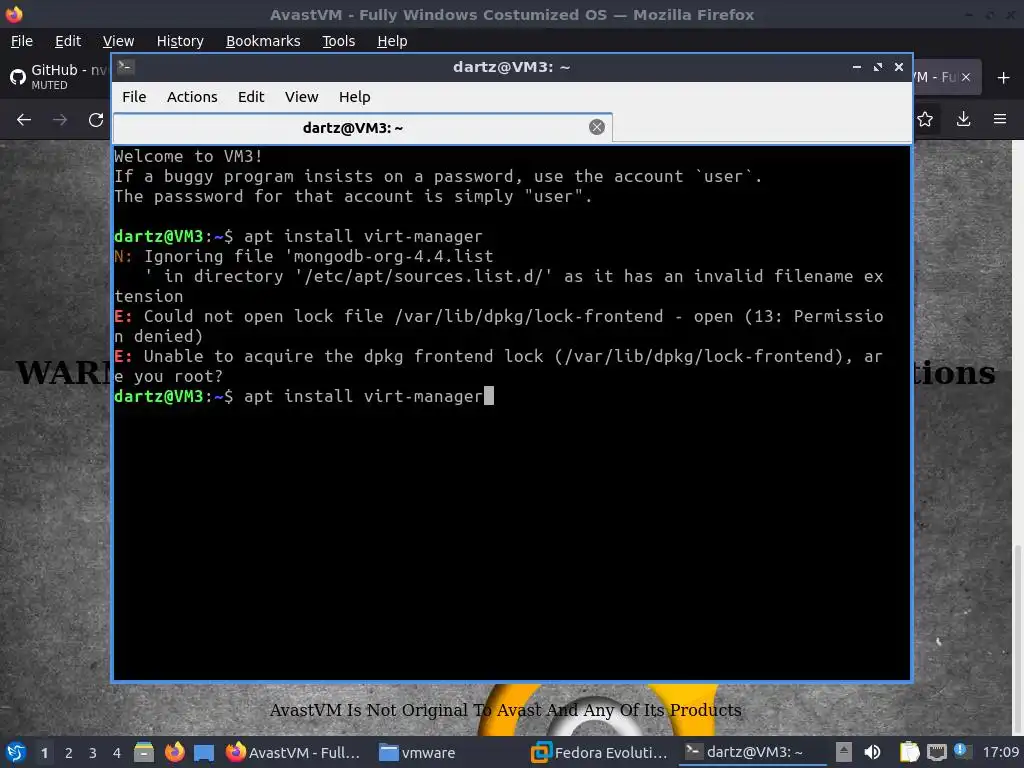The height and width of the screenshot is (768, 1024).
Task: Minimize the terminal window
Action: [857, 67]
